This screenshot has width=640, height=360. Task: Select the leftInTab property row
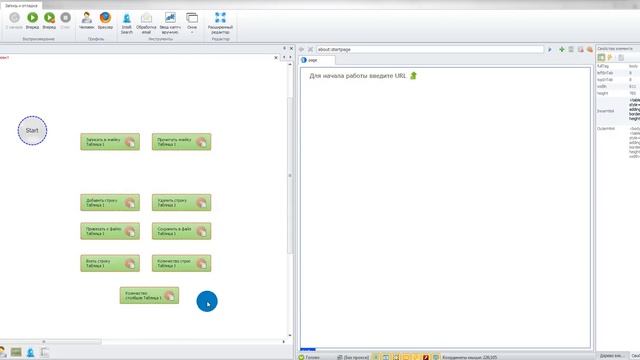pyautogui.click(x=618, y=73)
